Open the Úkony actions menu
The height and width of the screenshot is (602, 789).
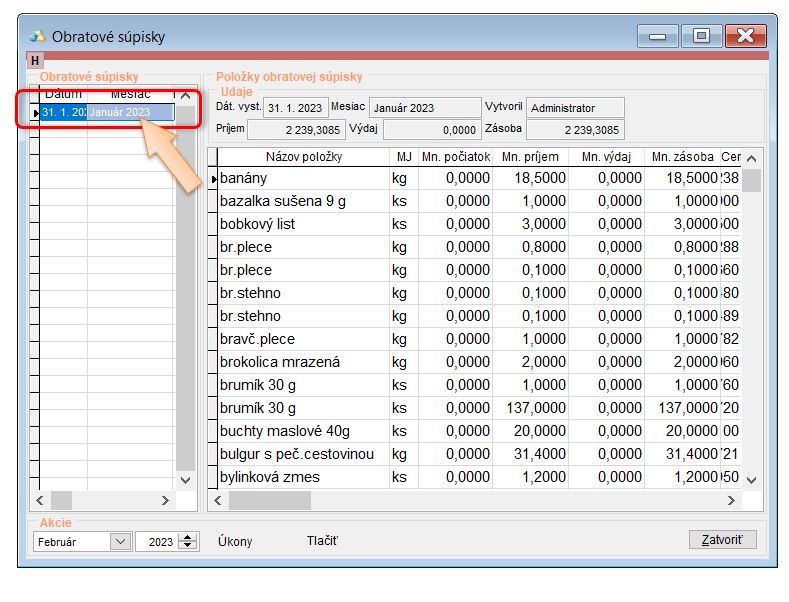[x=235, y=541]
